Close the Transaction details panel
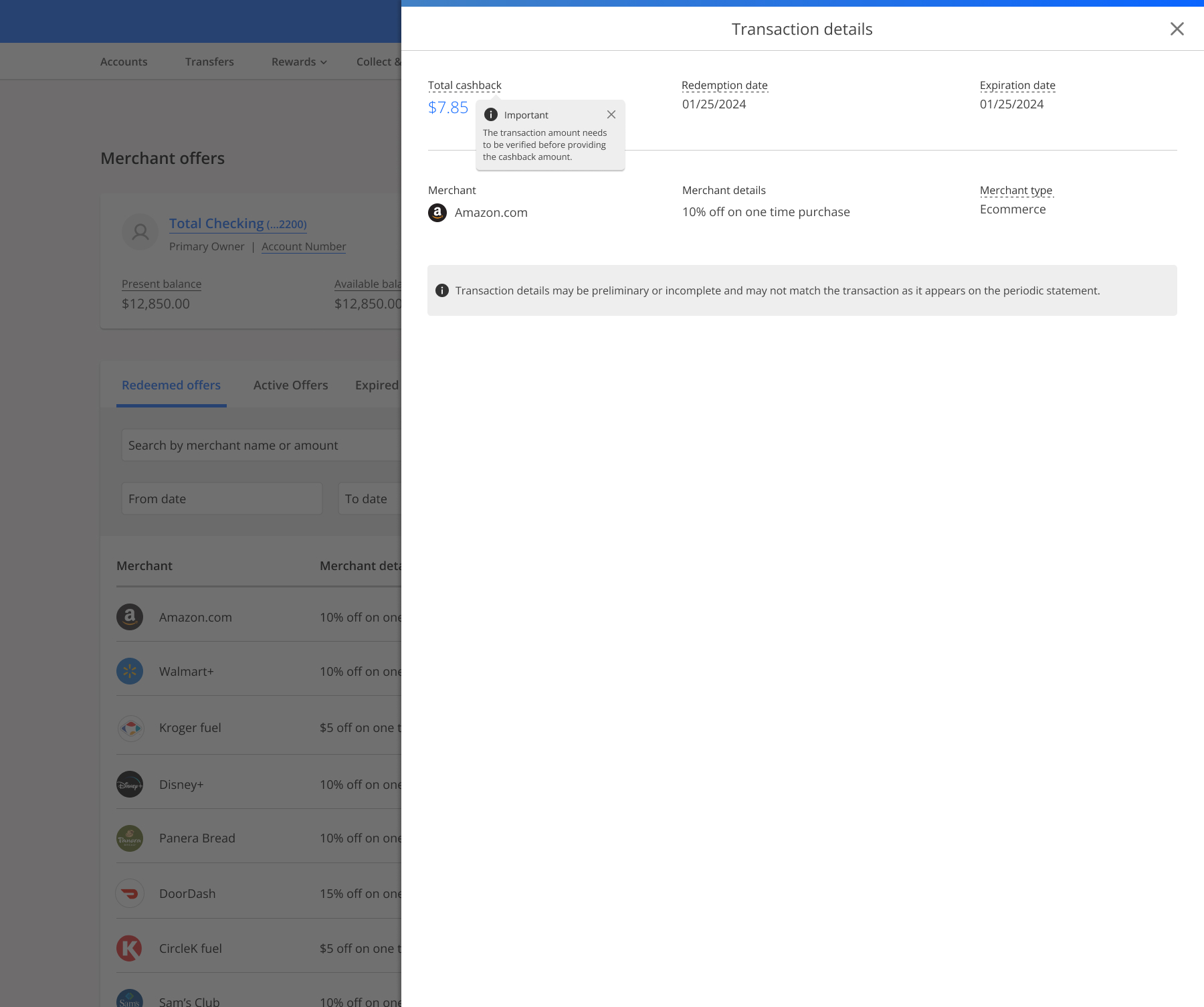The image size is (1204, 1007). (1177, 29)
